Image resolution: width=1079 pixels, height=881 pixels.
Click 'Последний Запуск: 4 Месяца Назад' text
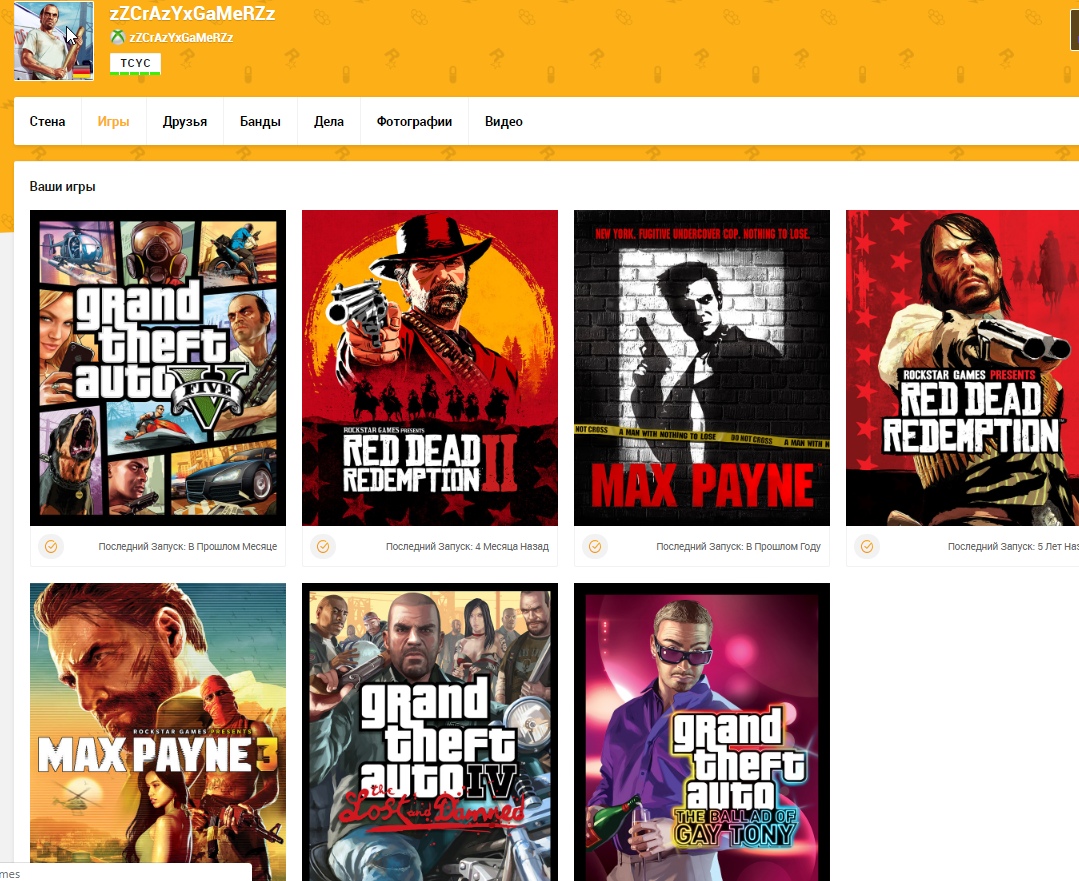point(467,546)
